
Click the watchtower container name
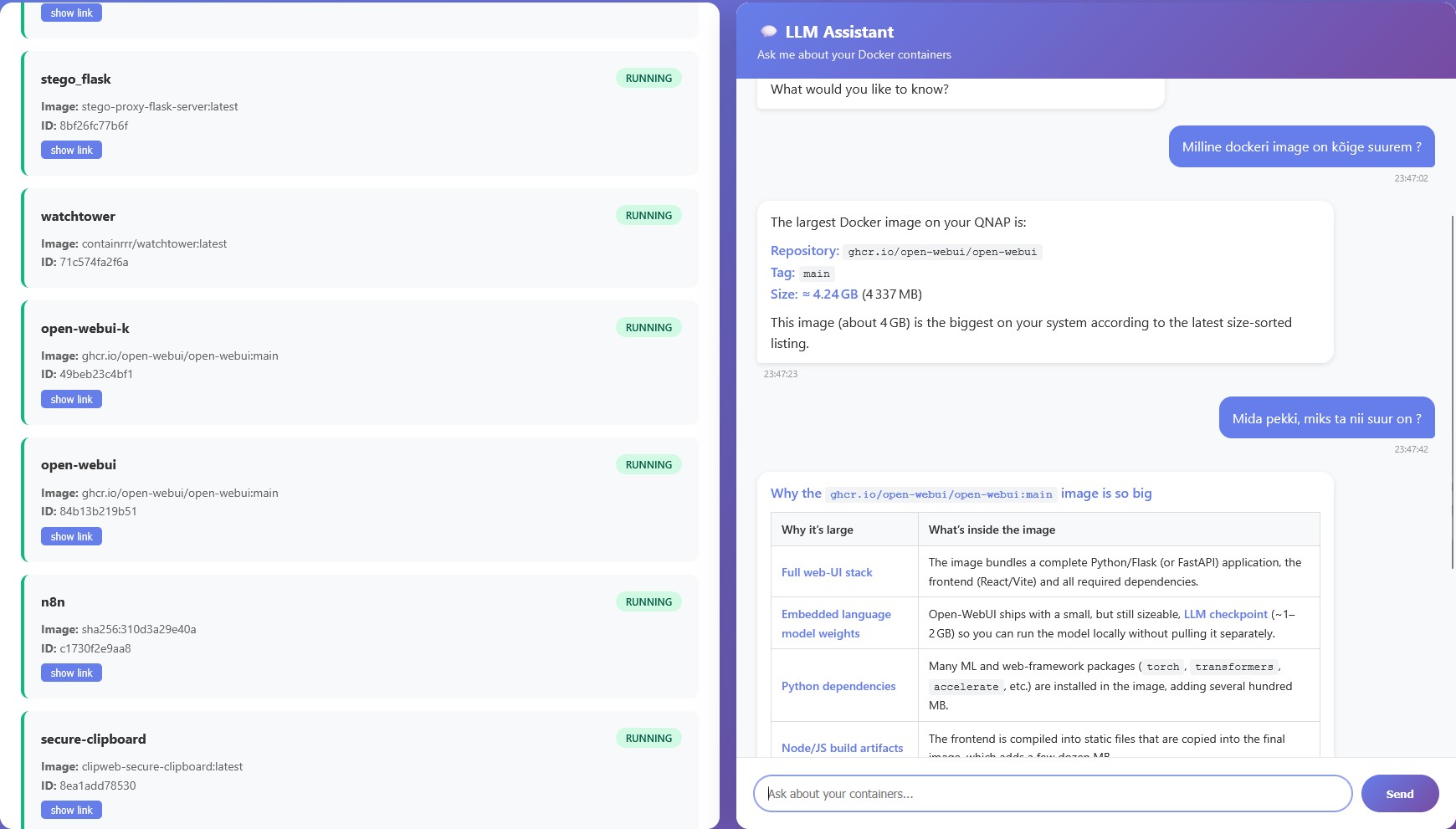(x=79, y=217)
